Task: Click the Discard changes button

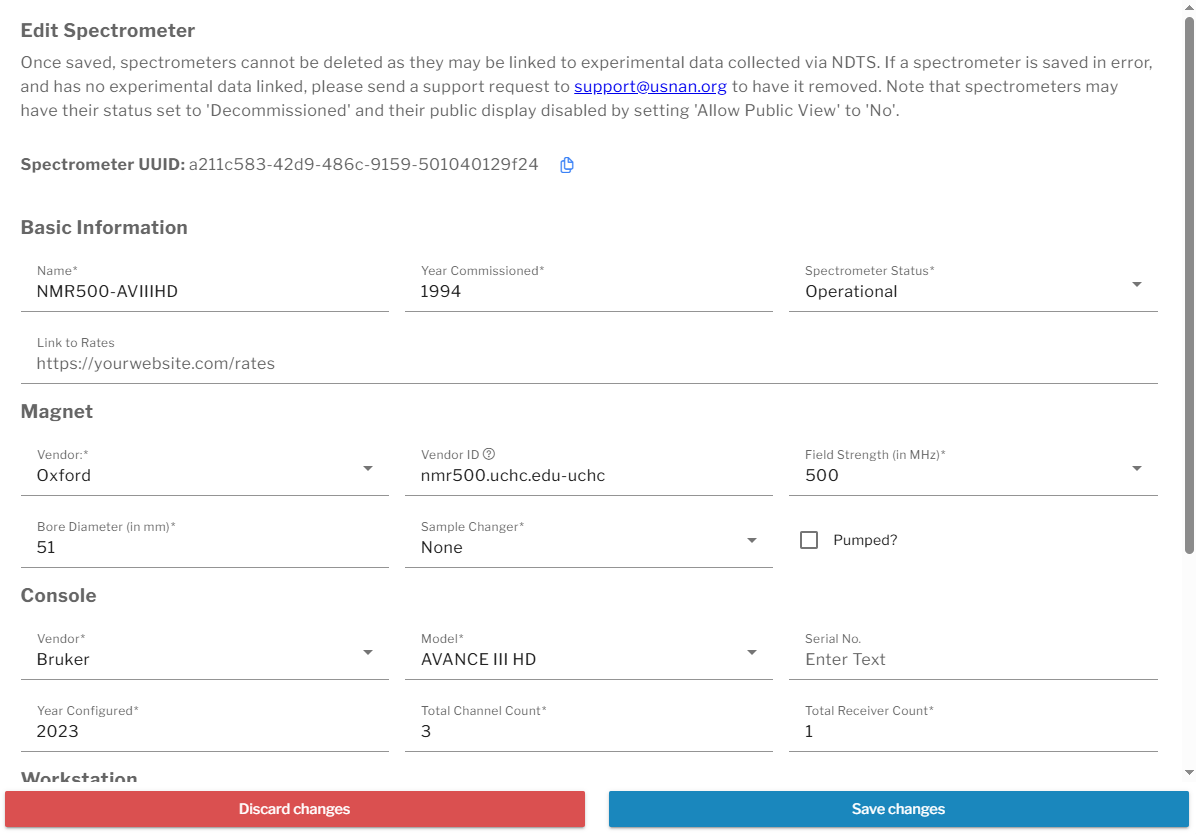Action: point(294,809)
